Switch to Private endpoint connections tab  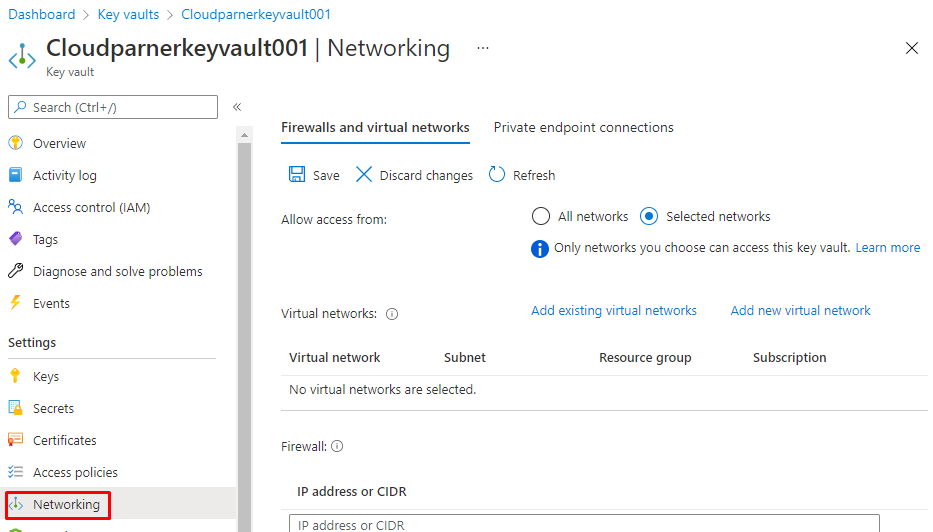click(x=583, y=127)
